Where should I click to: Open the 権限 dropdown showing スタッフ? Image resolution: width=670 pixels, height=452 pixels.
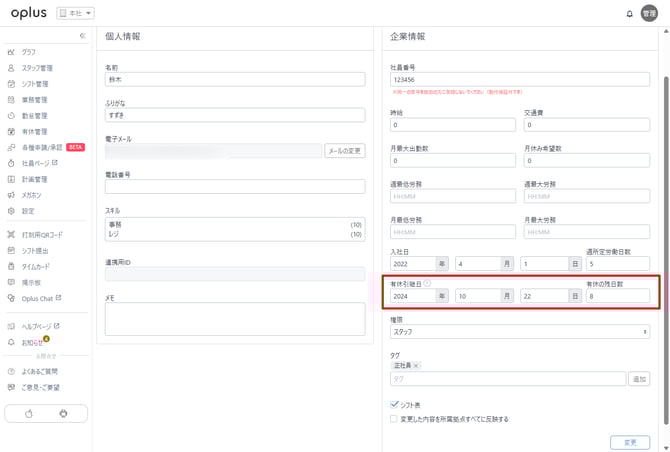[x=519, y=331]
